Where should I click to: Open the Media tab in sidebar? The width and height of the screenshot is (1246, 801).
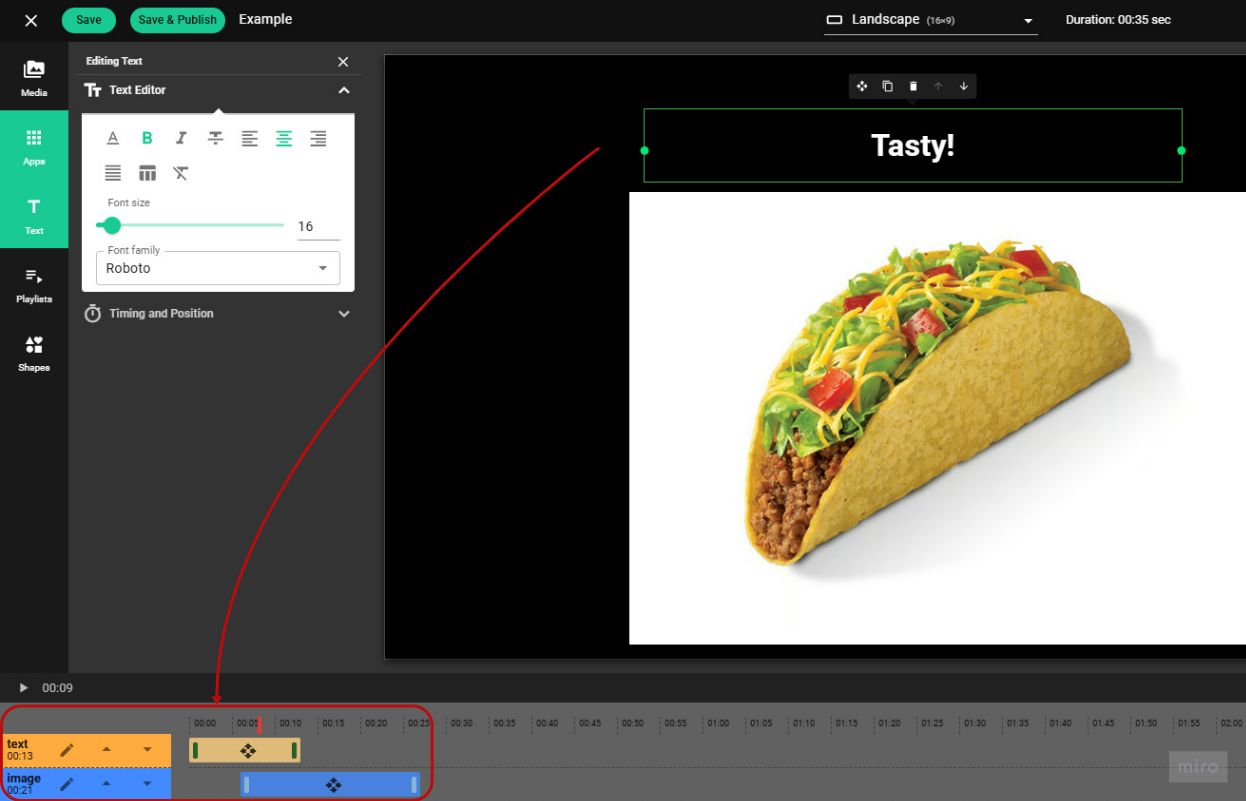coord(34,78)
